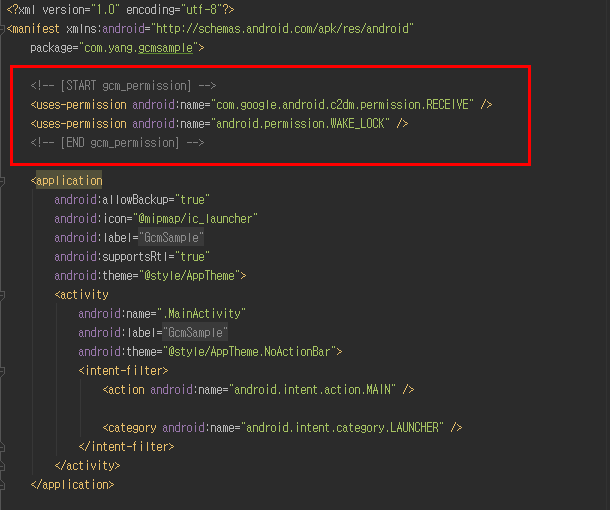Click the closing /activity tag
The height and width of the screenshot is (510, 610).
pyautogui.click(x=88, y=466)
